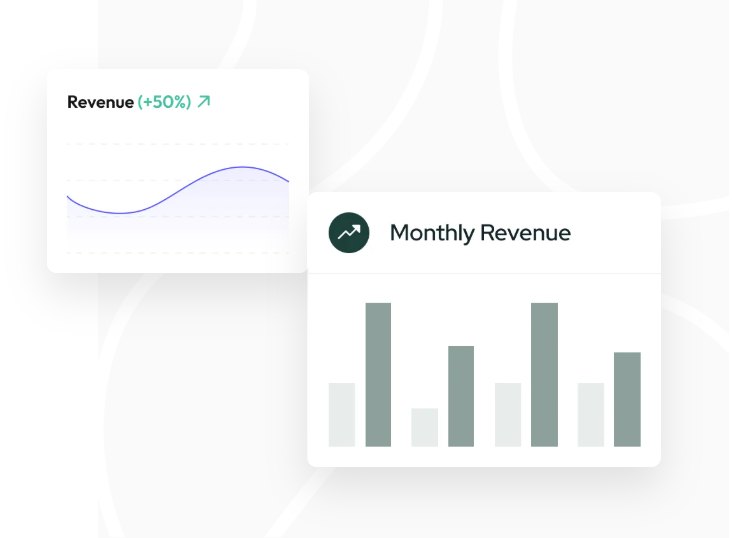Click the peak of the purple line
732x538 pixels.
pos(243,167)
